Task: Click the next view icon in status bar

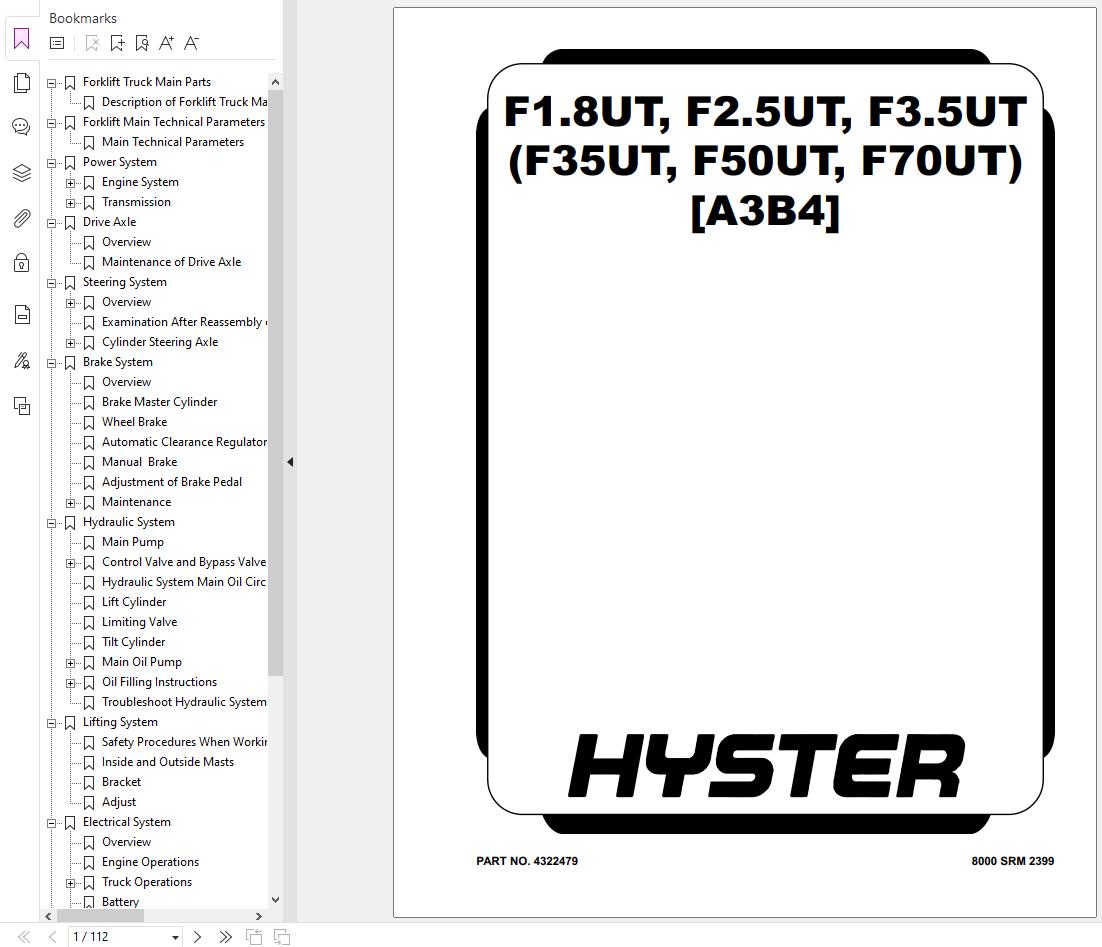Action: tap(282, 936)
